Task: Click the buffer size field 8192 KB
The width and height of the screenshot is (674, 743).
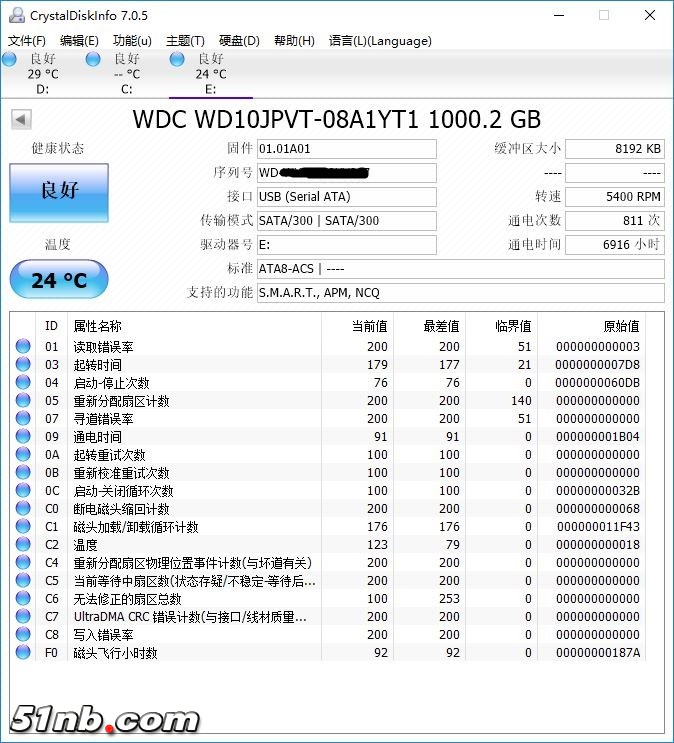Action: click(x=615, y=149)
